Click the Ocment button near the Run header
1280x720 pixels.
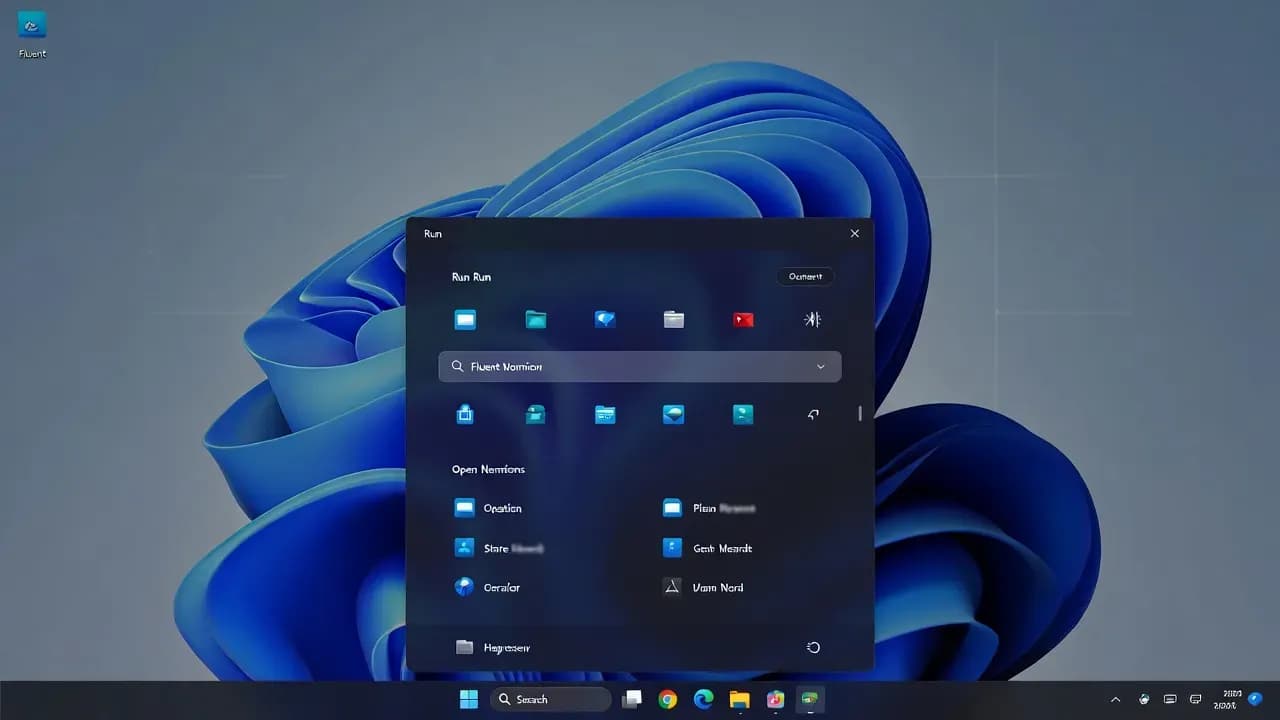(805, 276)
